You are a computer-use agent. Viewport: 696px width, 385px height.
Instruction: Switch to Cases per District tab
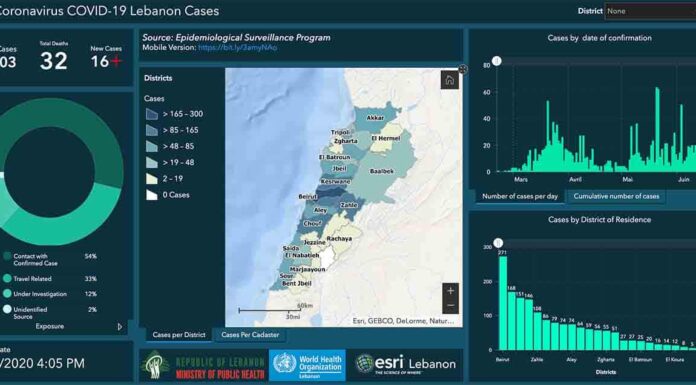179,335
